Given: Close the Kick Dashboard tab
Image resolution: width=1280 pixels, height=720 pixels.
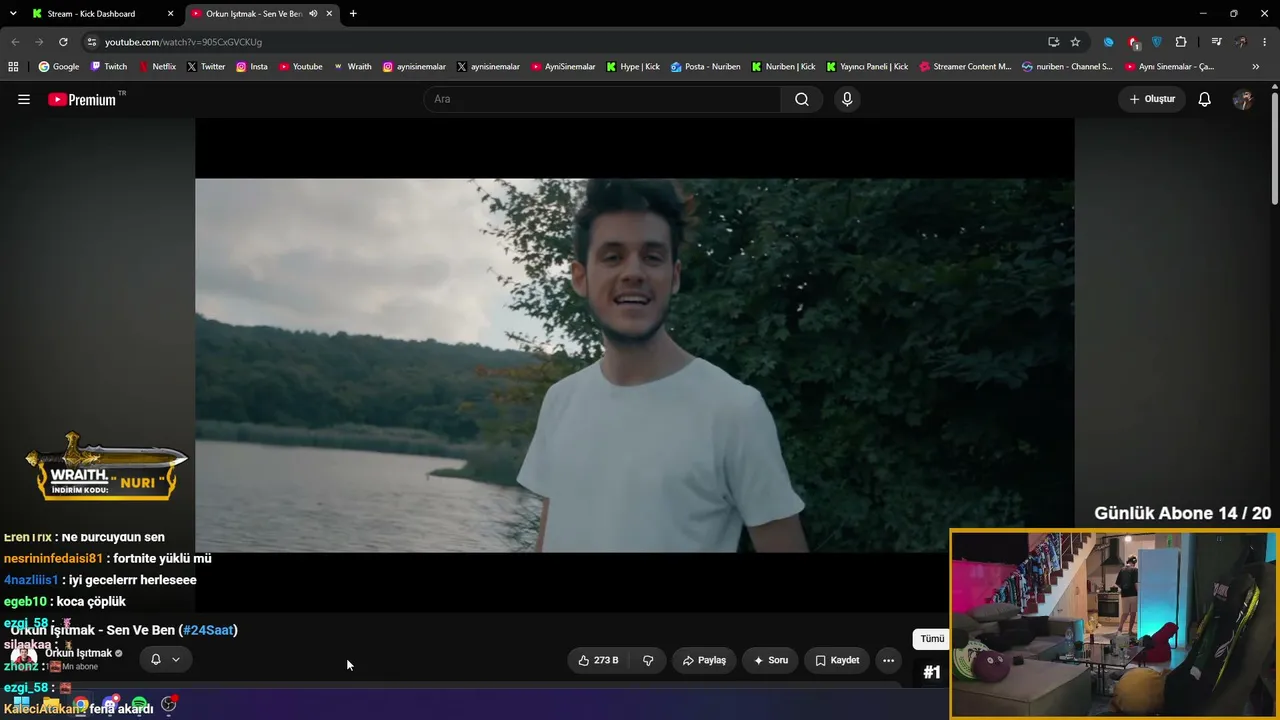Looking at the screenshot, I should (x=170, y=14).
